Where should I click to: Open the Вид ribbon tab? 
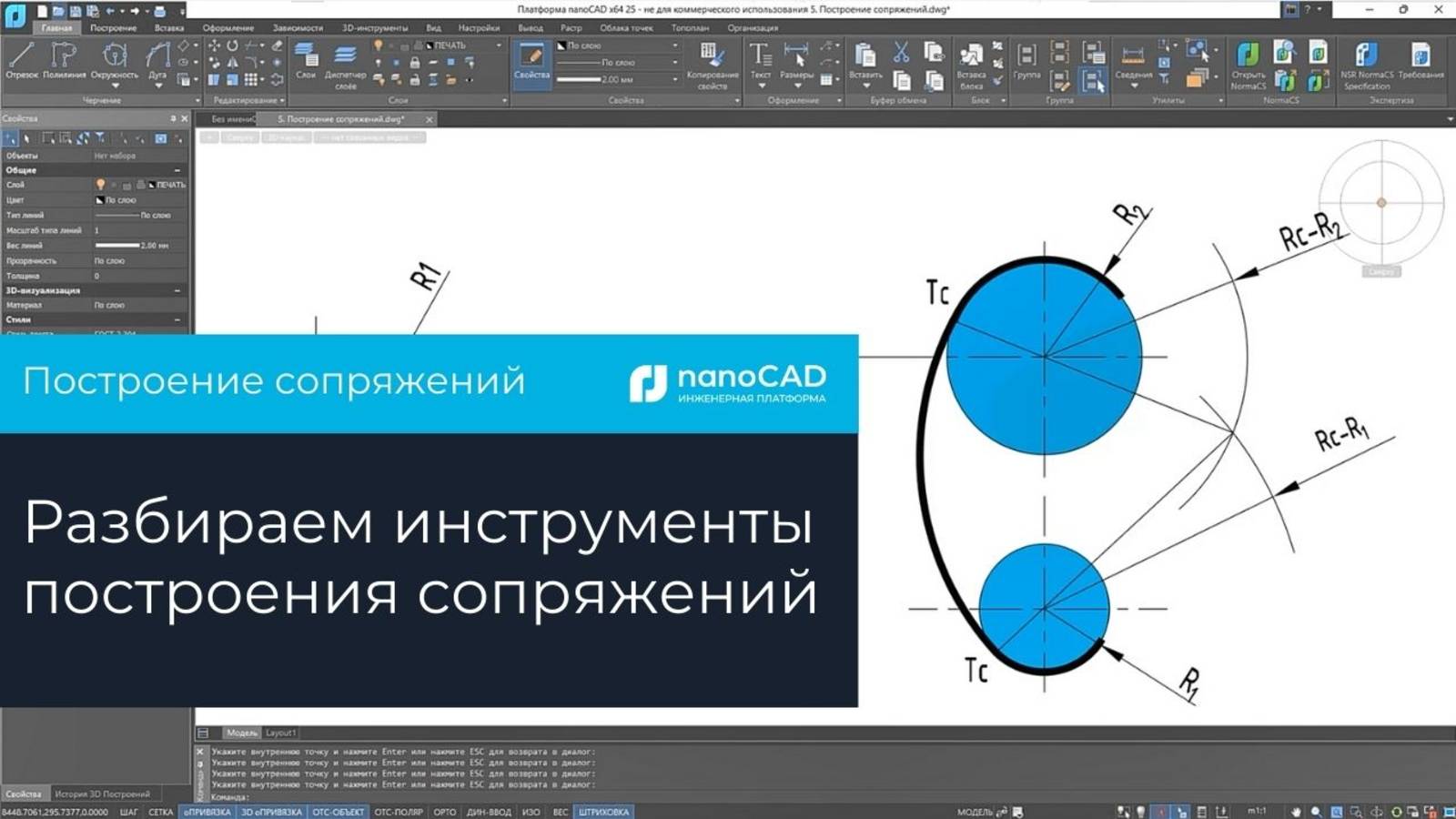click(433, 28)
